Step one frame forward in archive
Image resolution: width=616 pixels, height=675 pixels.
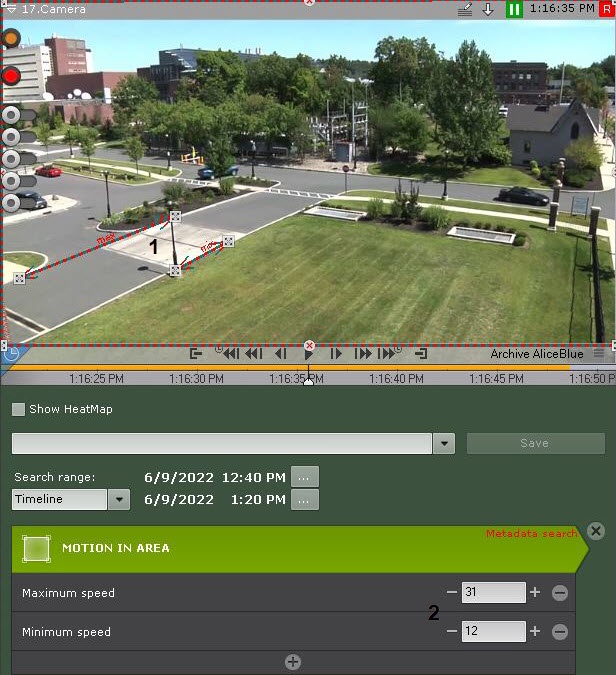click(x=336, y=354)
